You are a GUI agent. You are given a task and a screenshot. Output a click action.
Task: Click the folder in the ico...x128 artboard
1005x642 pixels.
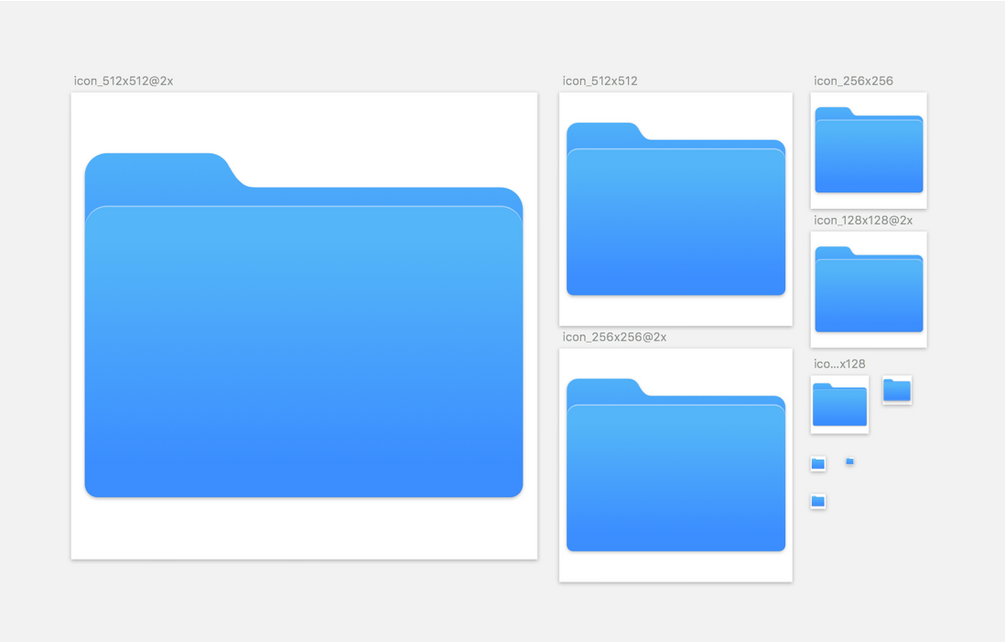(840, 404)
